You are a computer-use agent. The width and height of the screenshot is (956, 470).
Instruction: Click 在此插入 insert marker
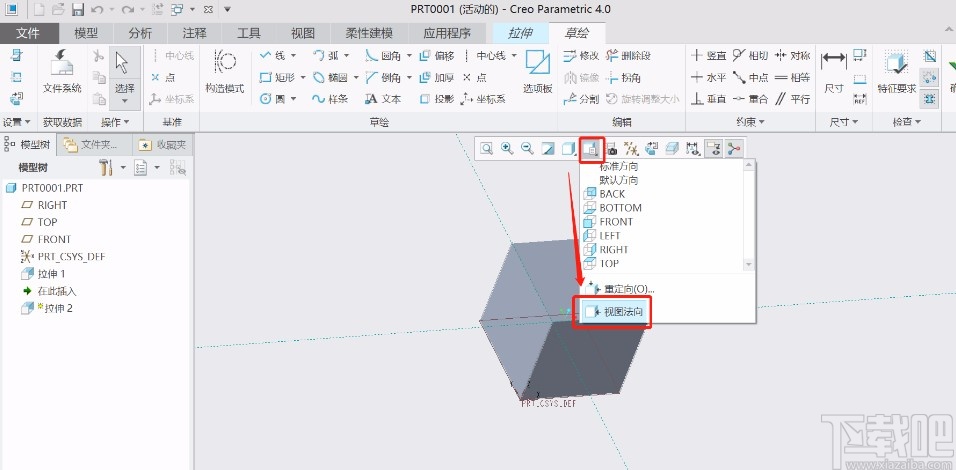pos(50,291)
